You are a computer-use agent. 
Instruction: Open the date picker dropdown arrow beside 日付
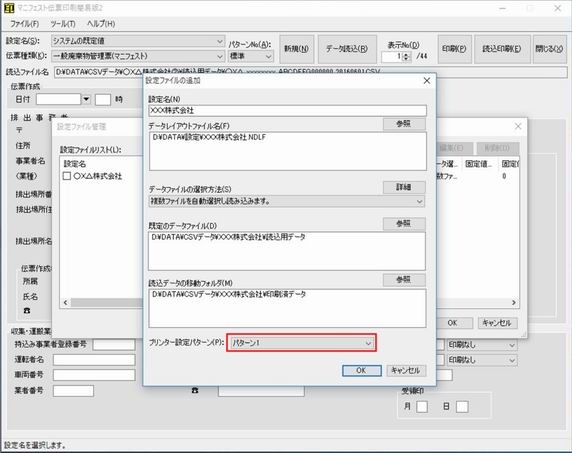click(x=86, y=99)
